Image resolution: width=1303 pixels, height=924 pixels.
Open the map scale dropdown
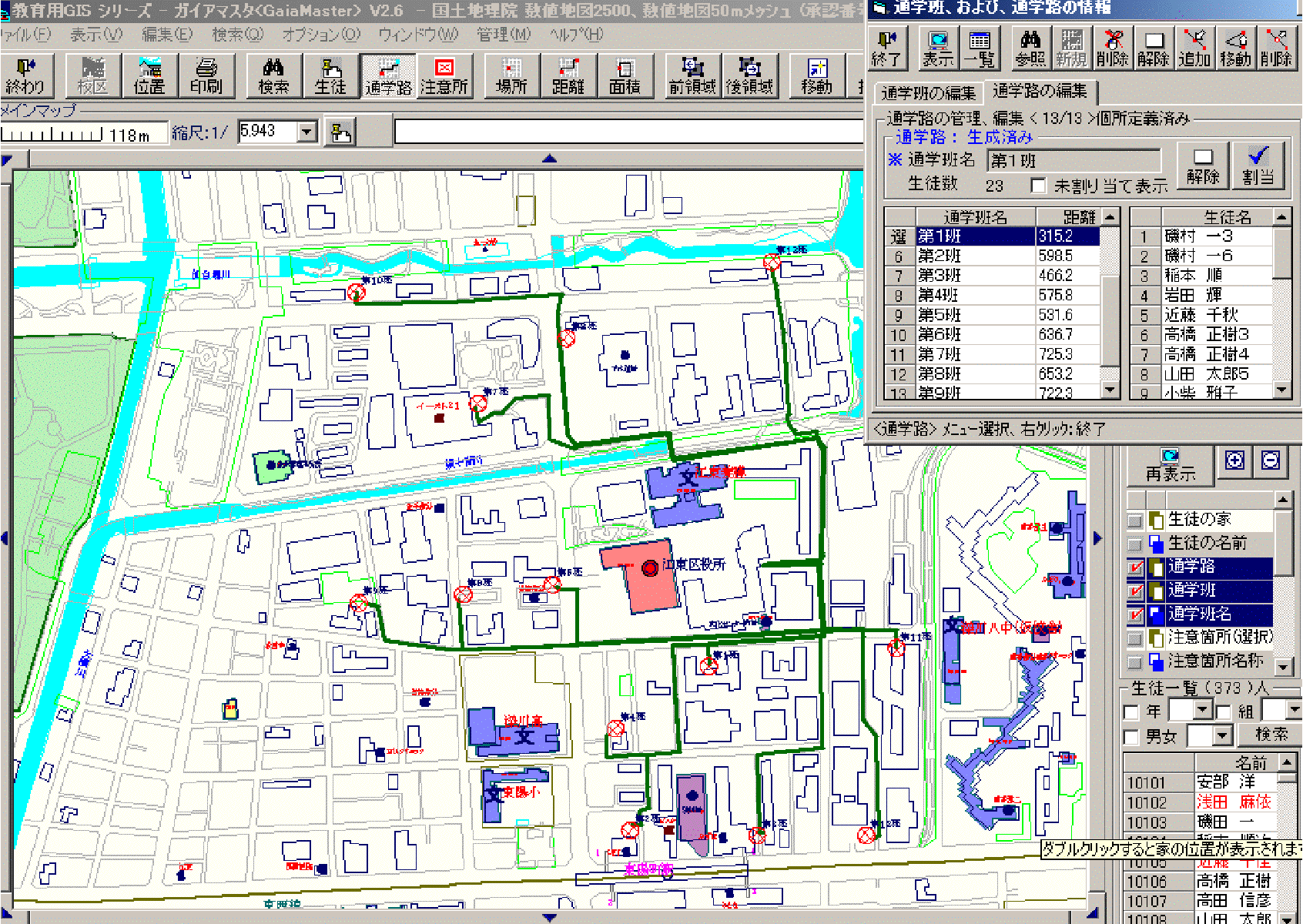pos(306,132)
